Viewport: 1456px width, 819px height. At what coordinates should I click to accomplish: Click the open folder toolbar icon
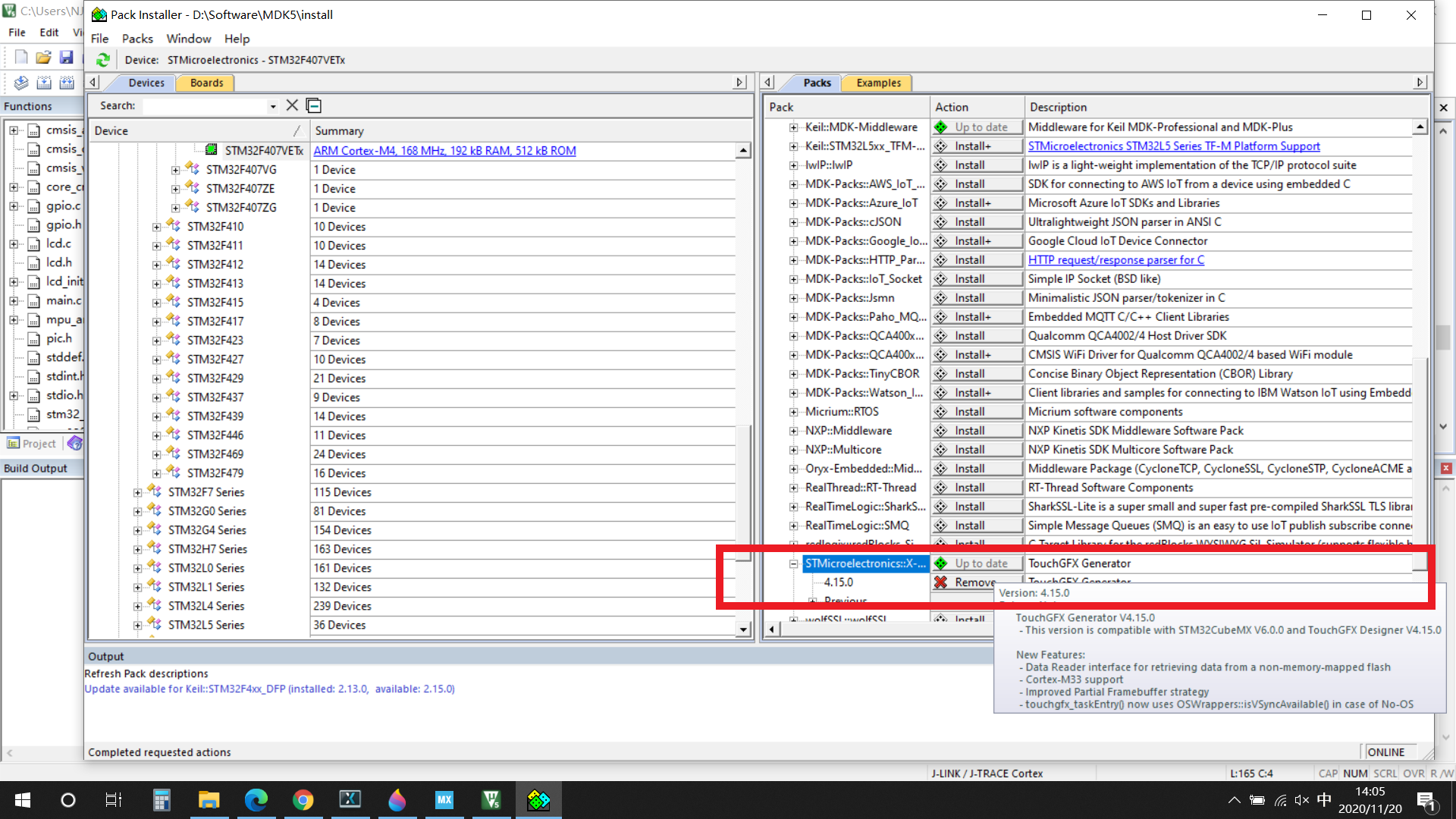coord(43,58)
